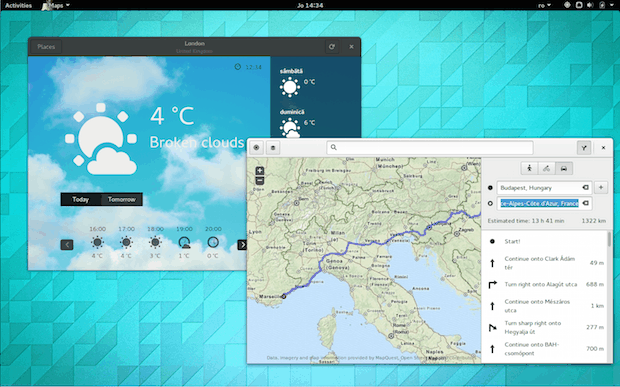Click the 1322 km distance text
Screen dimensions: 620x387
pos(594,221)
